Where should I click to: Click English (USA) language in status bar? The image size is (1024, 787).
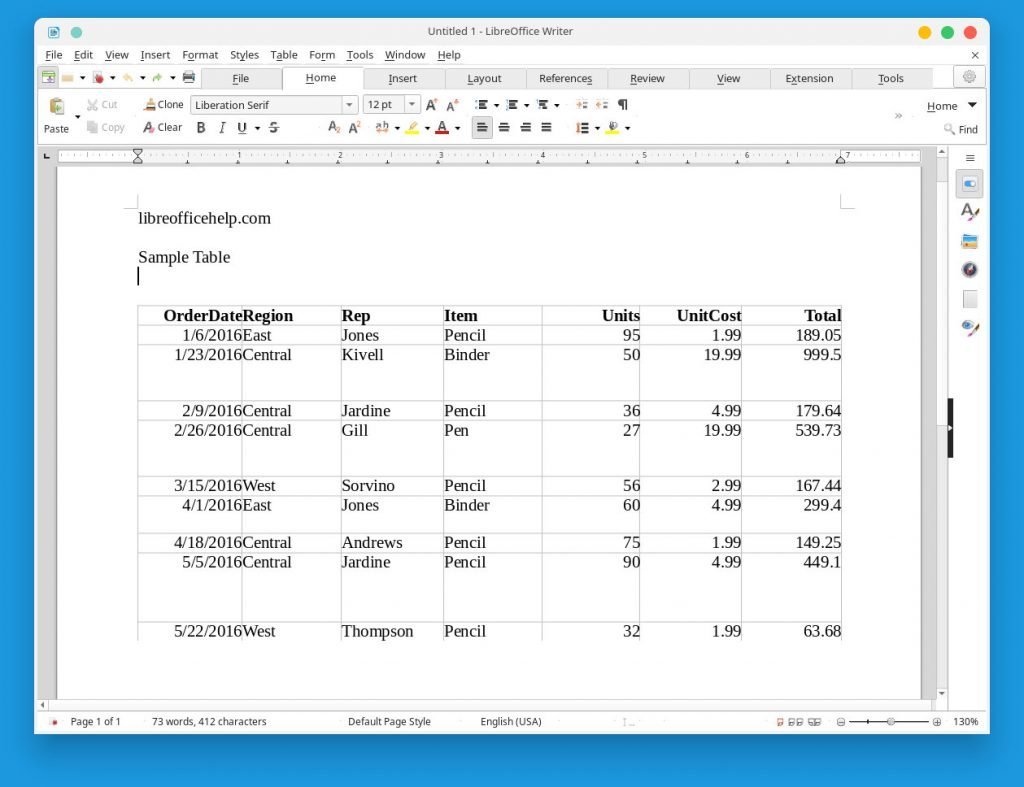(x=511, y=722)
